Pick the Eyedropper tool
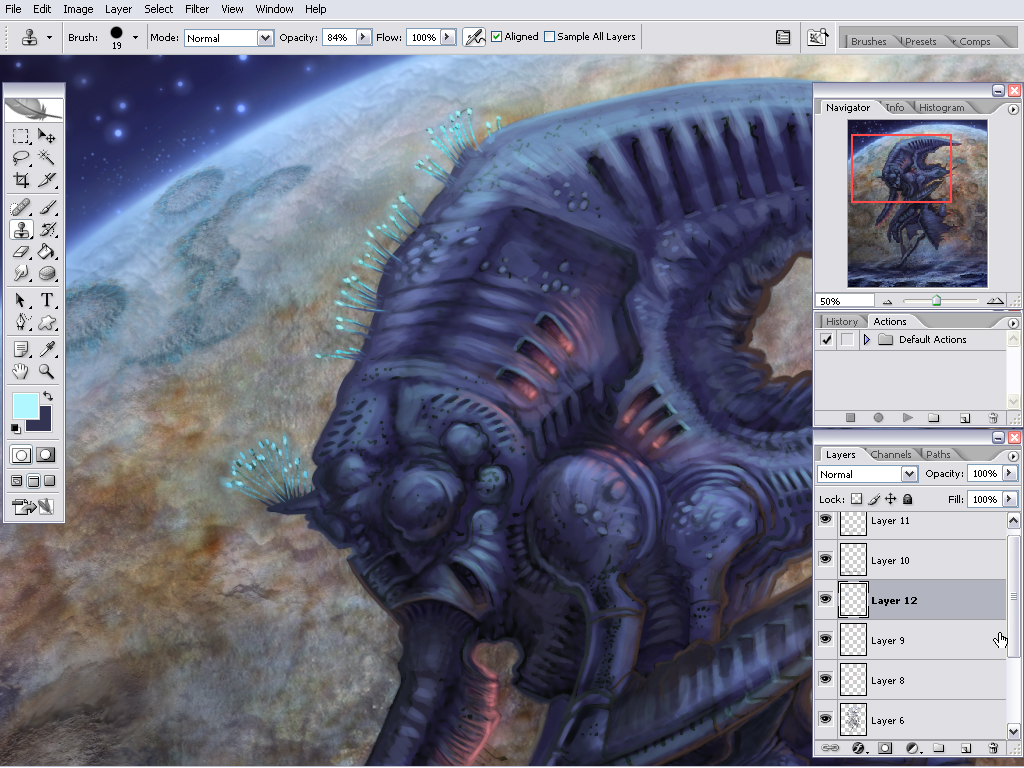The width and height of the screenshot is (1024, 768). coord(46,349)
